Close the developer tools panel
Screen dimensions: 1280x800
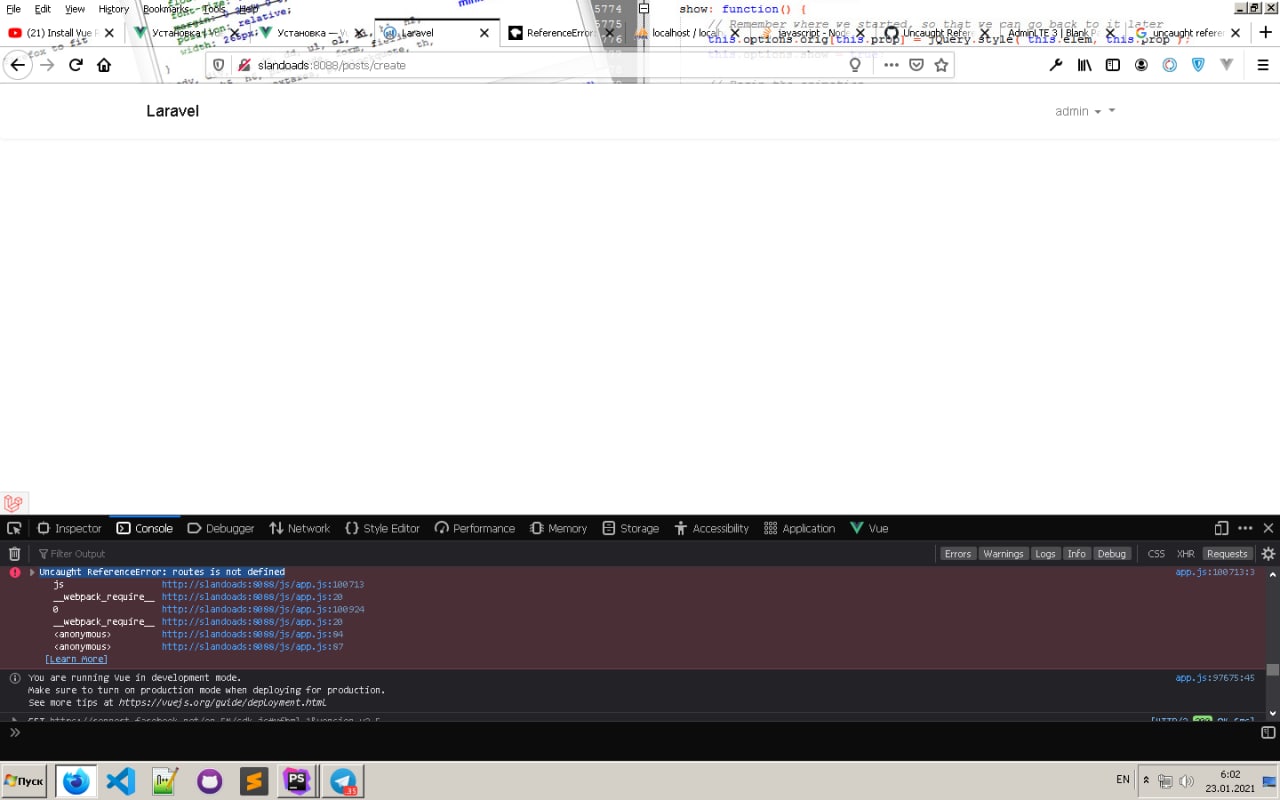coord(1268,528)
